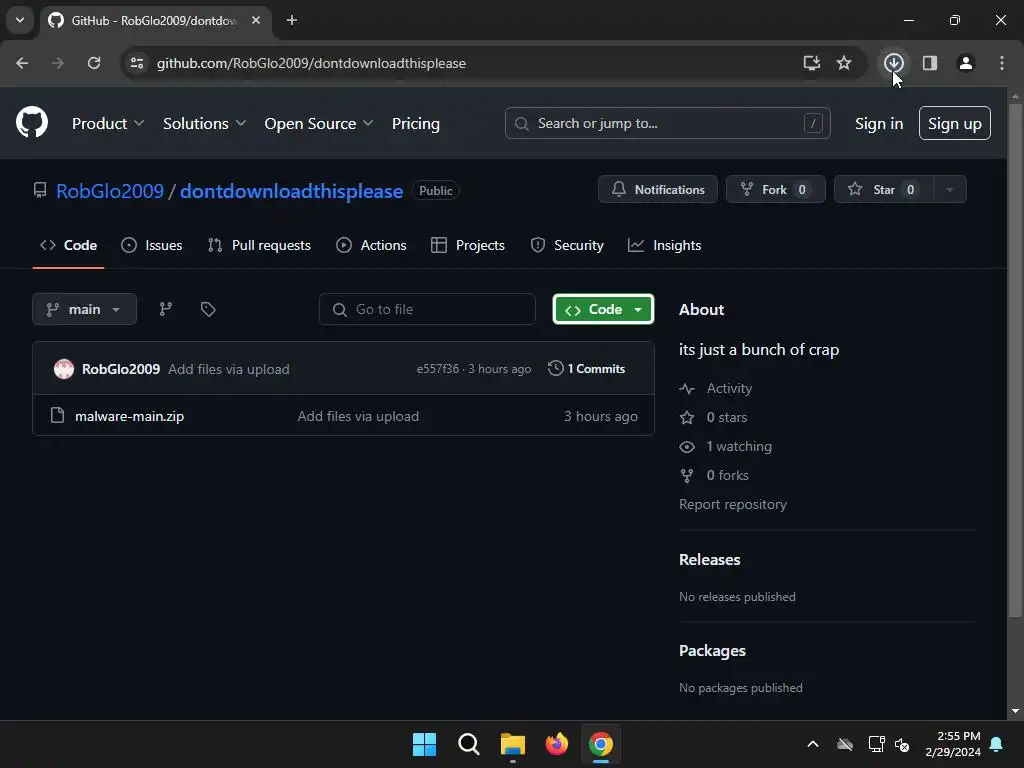Open Releases heading link
1024x768 pixels.
tap(709, 560)
